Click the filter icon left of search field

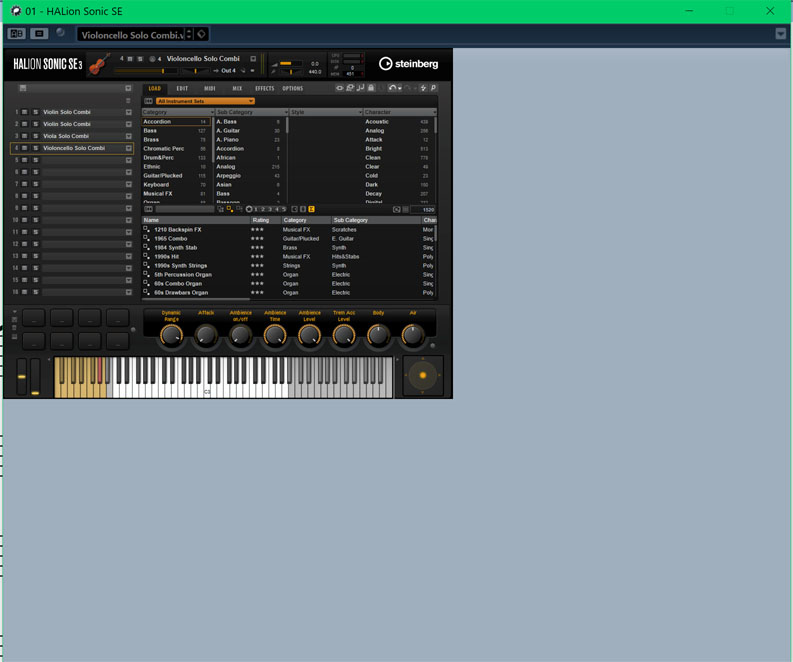click(149, 209)
